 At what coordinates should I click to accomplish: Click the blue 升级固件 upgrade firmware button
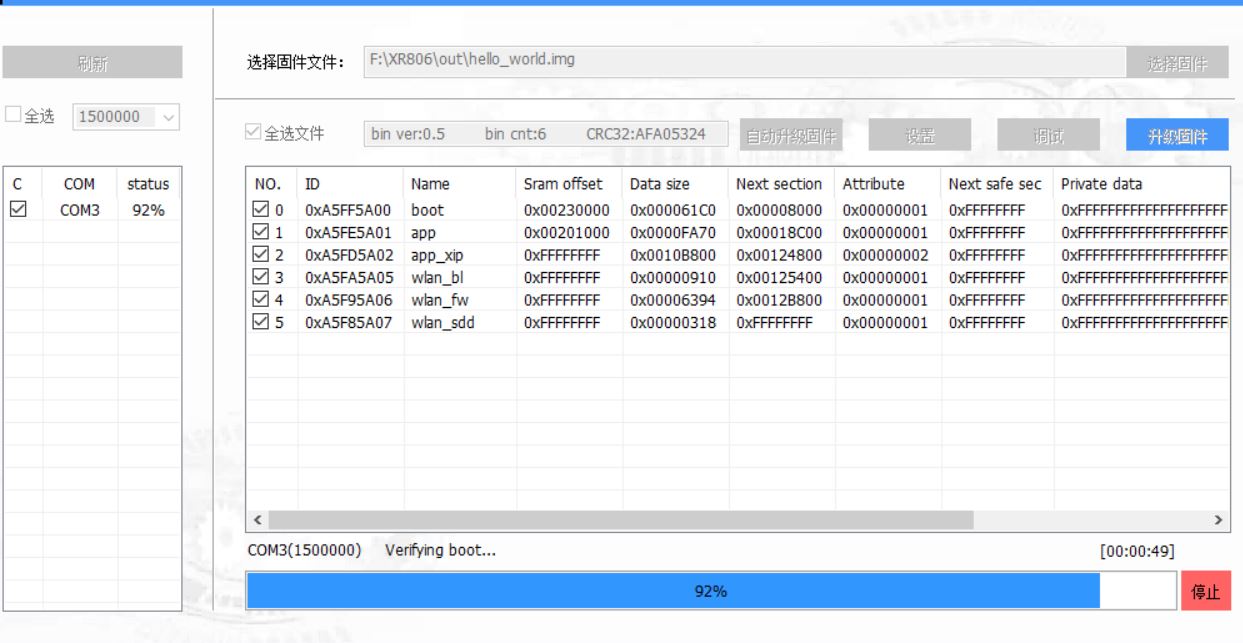point(1178,135)
